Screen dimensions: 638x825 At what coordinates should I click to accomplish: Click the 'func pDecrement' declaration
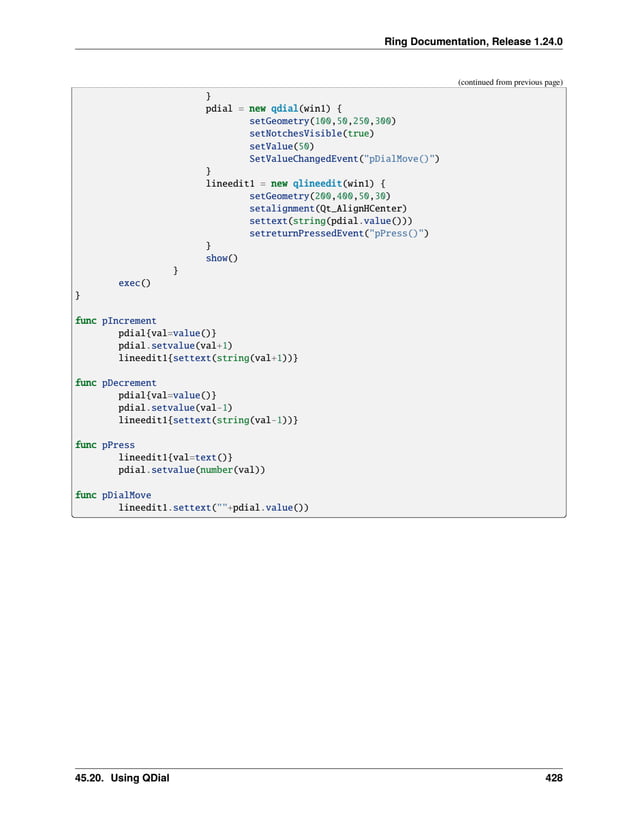coord(115,383)
